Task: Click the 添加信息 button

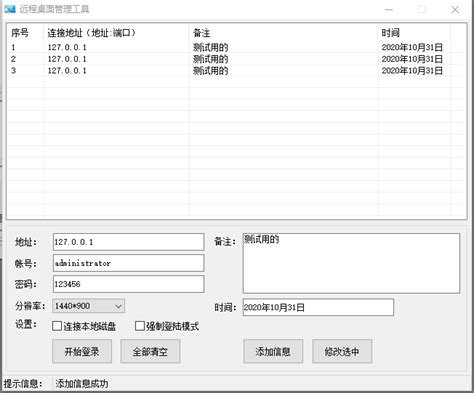Action: click(x=273, y=351)
